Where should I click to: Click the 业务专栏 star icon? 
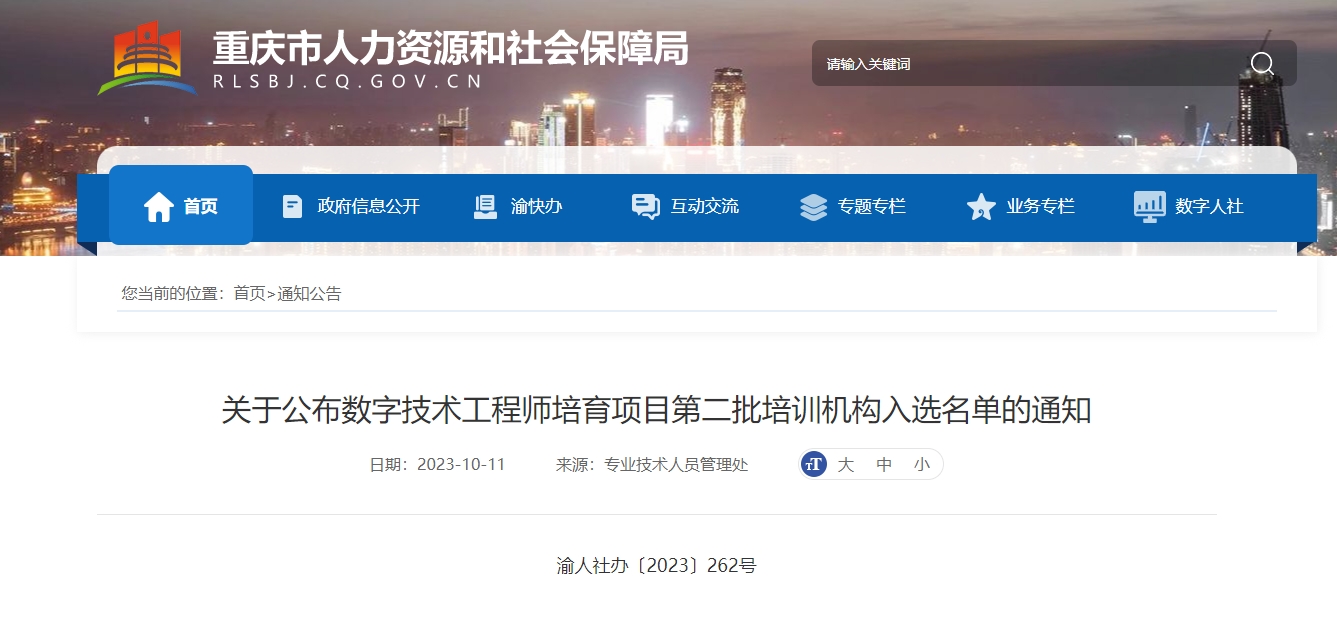(981, 207)
